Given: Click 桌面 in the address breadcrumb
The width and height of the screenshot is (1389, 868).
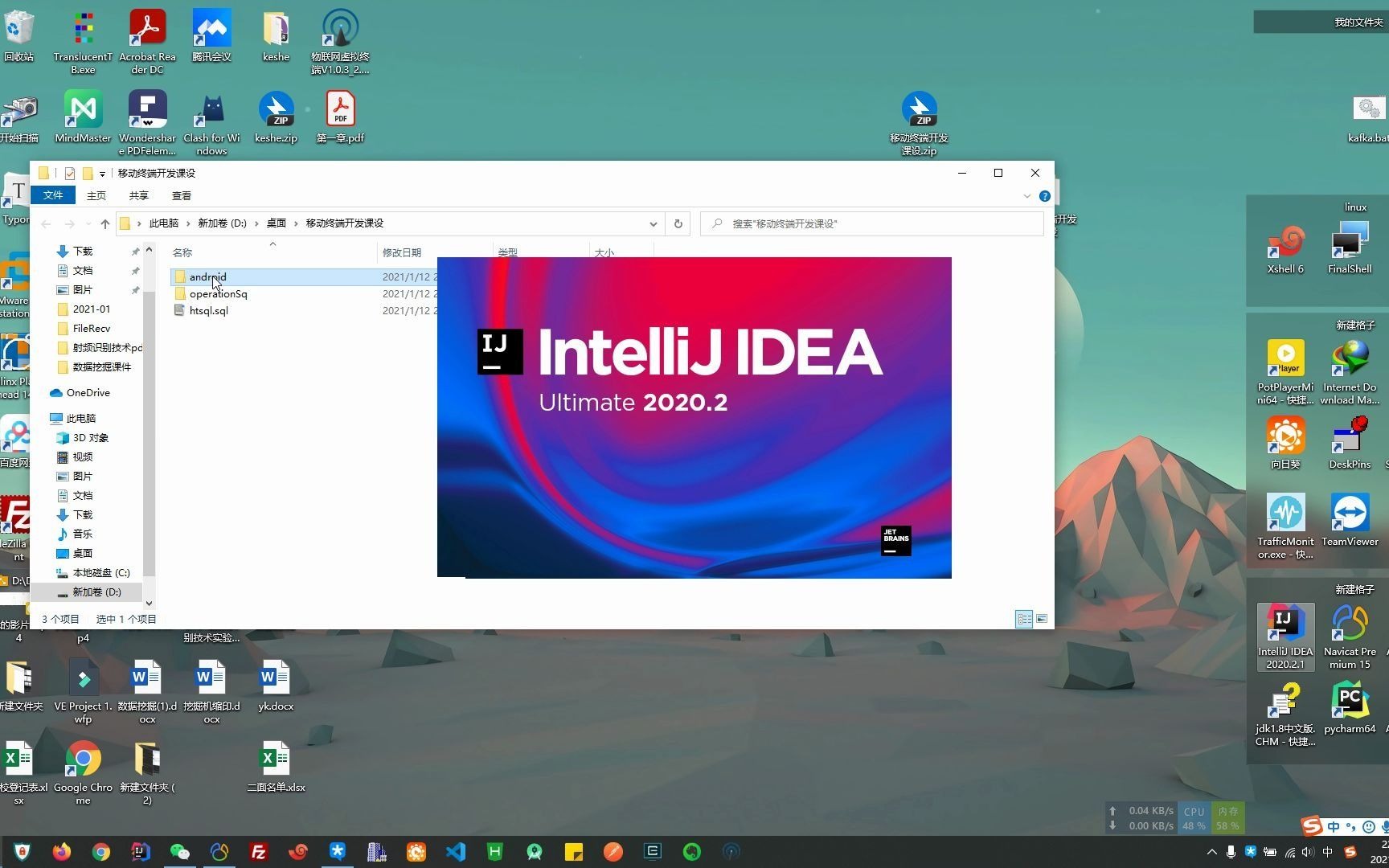Looking at the screenshot, I should 277,223.
